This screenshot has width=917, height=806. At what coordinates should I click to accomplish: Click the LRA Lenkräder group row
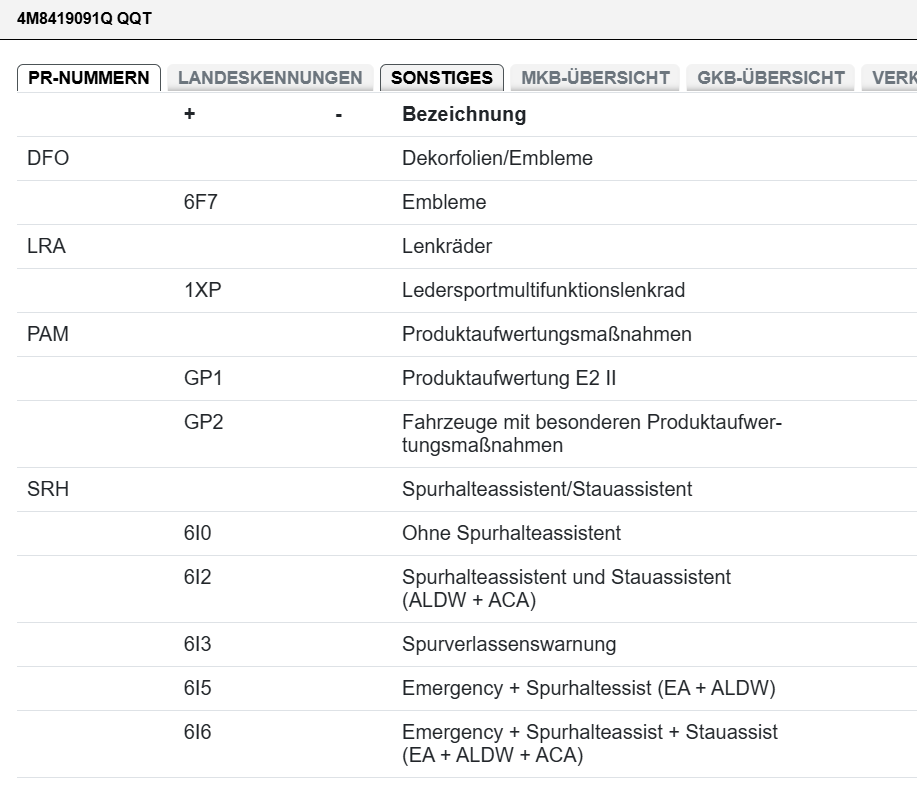pos(447,246)
